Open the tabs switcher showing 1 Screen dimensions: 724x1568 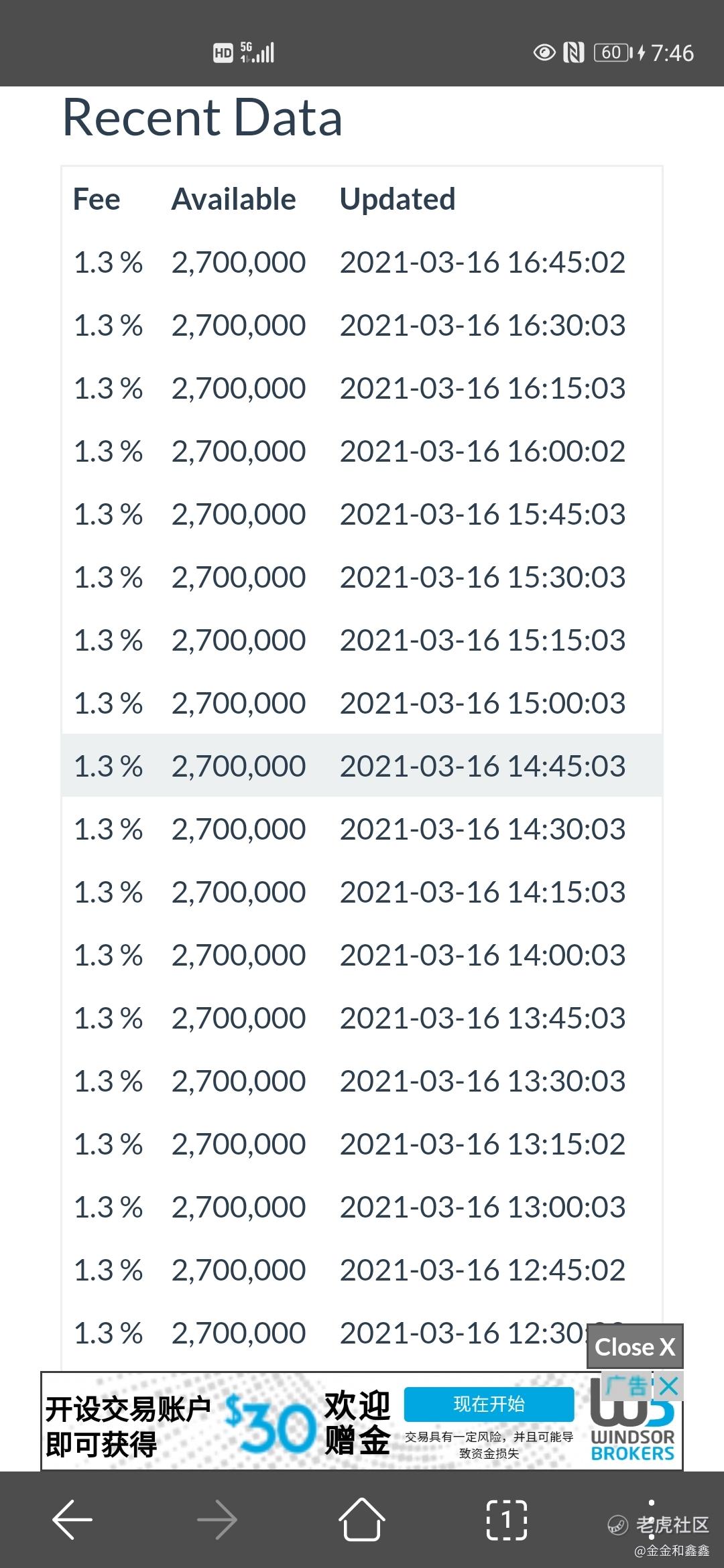pyautogui.click(x=506, y=1519)
